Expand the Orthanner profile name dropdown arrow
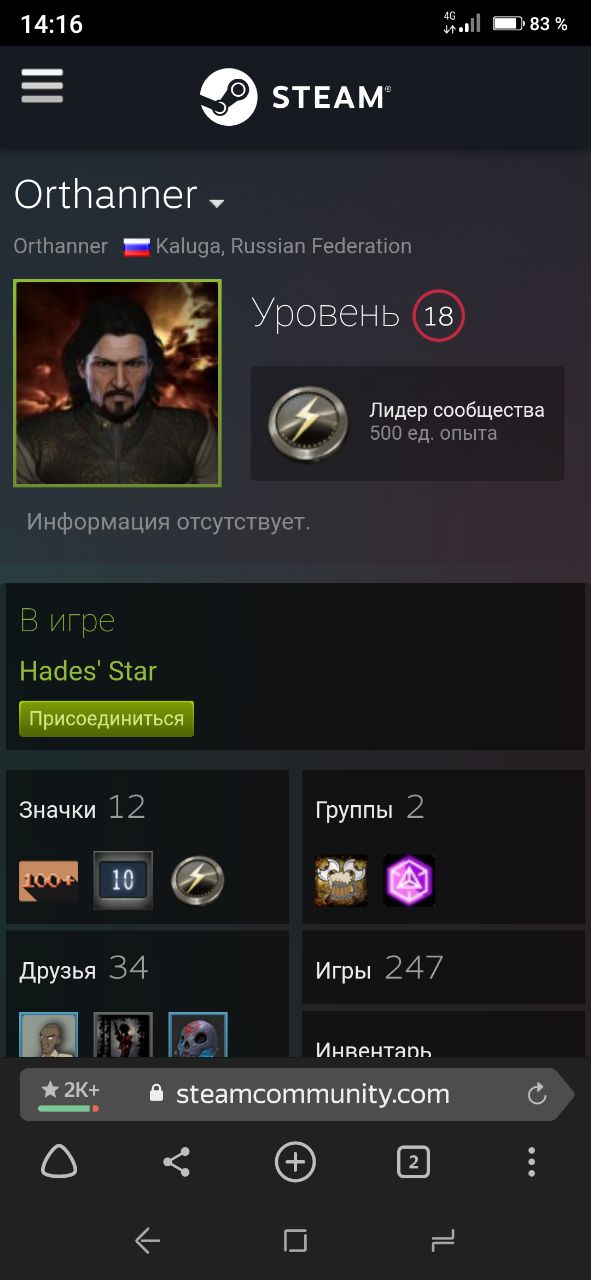Viewport: 591px width, 1280px height. (x=217, y=203)
